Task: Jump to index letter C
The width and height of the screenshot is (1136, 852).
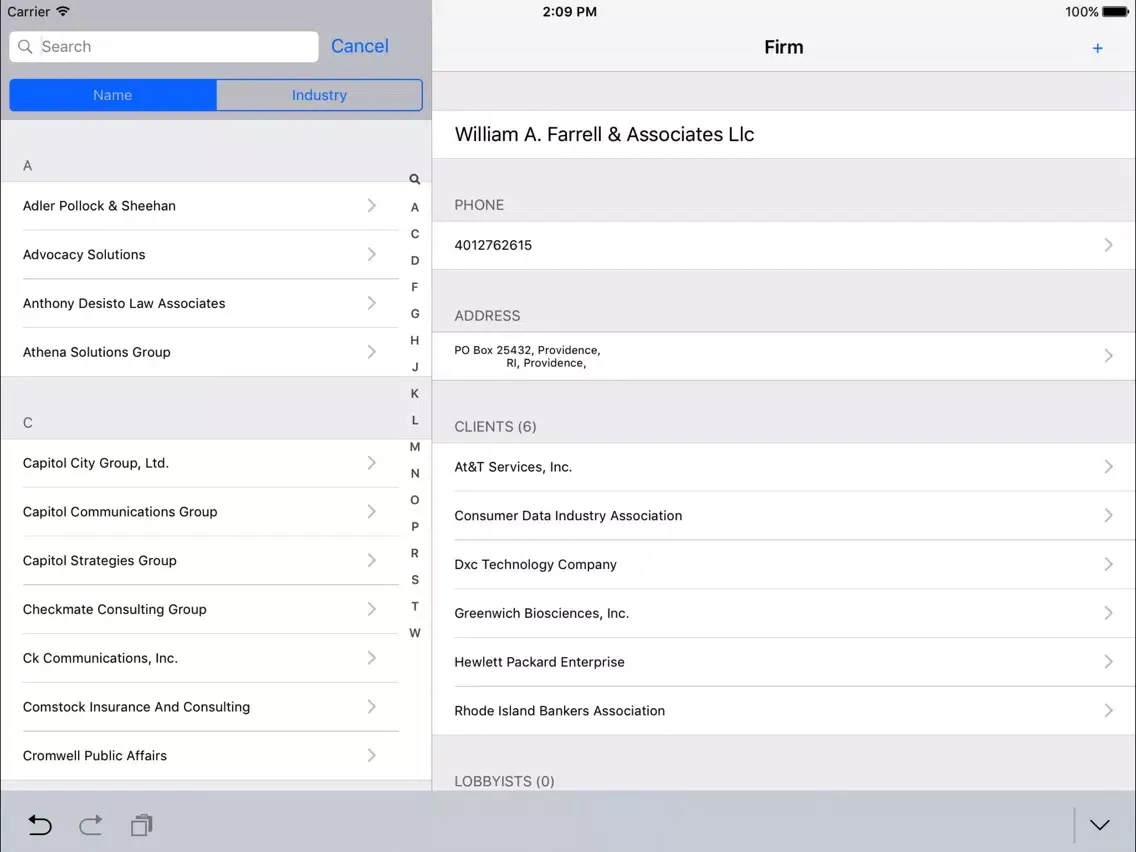Action: [x=414, y=234]
